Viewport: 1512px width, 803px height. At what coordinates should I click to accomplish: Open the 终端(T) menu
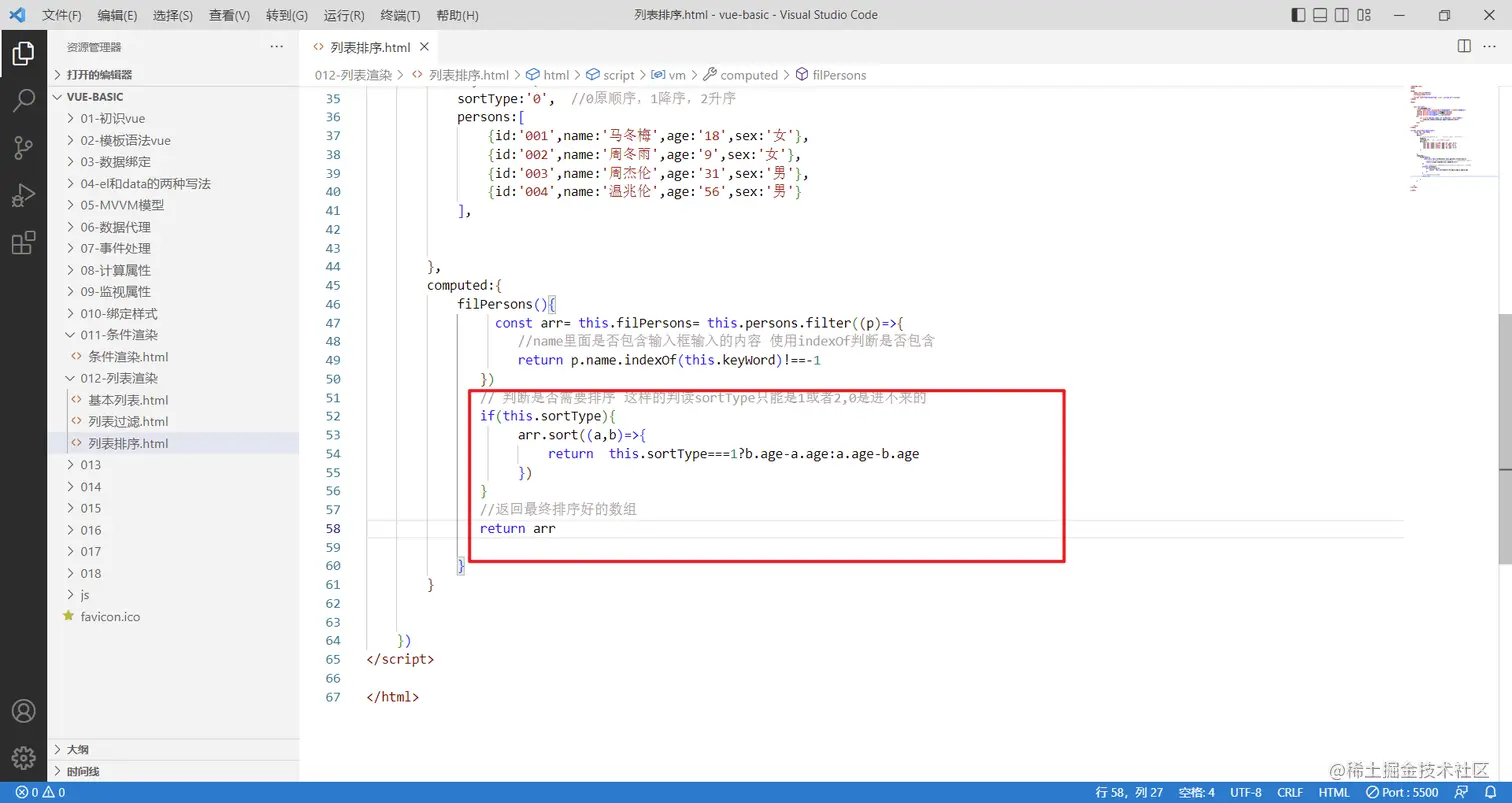click(401, 15)
